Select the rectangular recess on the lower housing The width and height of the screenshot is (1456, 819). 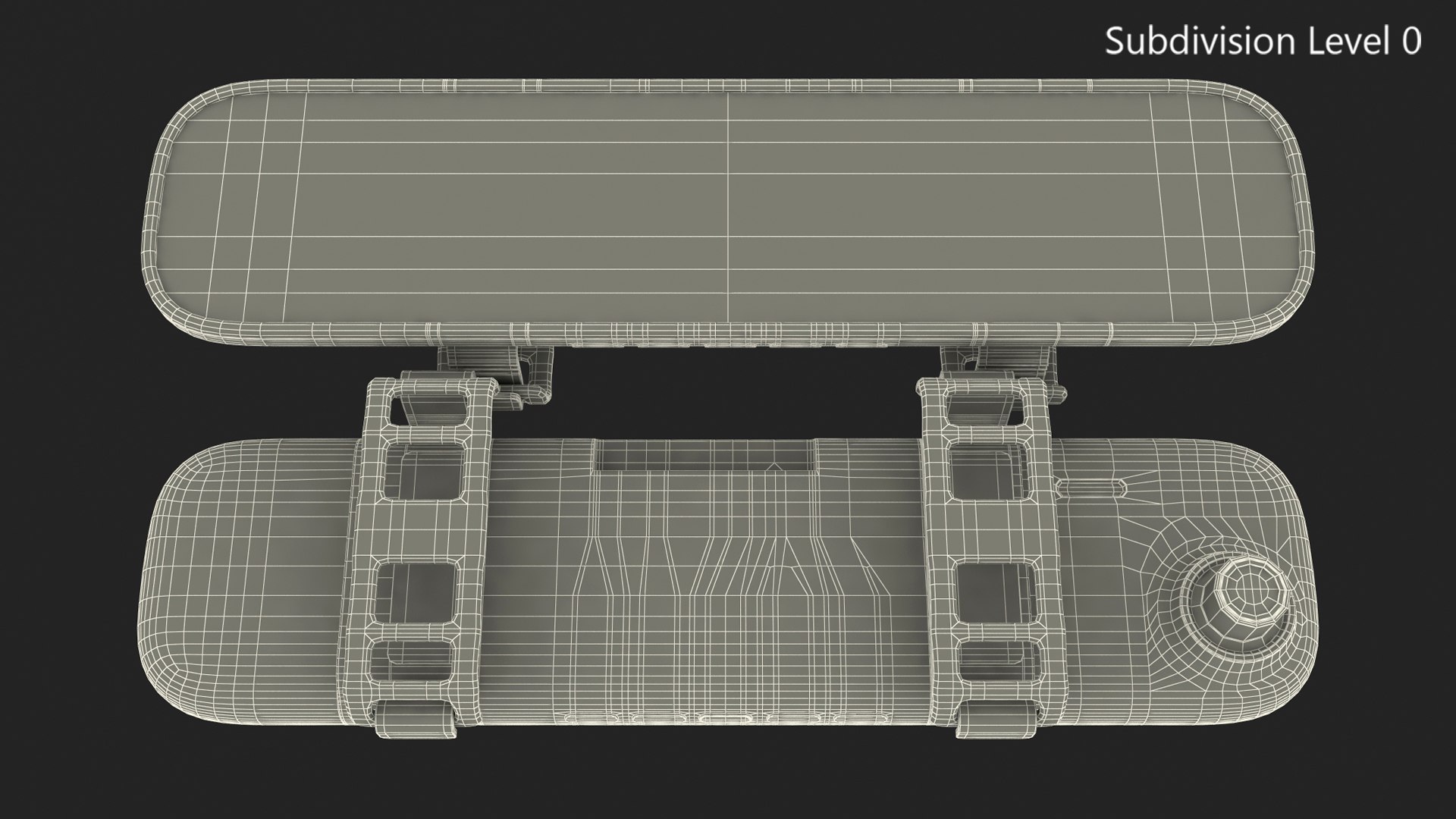[x=704, y=455]
